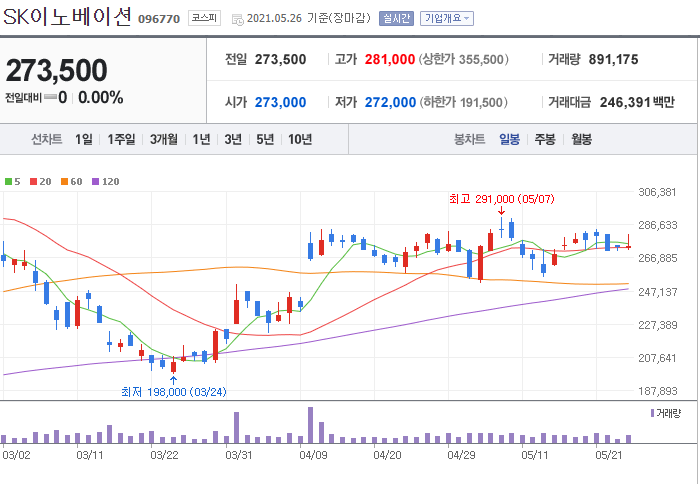Click the 거래량 value 891,175
The height and width of the screenshot is (484, 700).
(613, 59)
